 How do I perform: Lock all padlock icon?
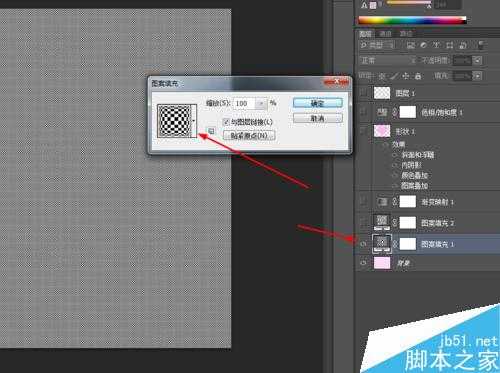[x=418, y=76]
